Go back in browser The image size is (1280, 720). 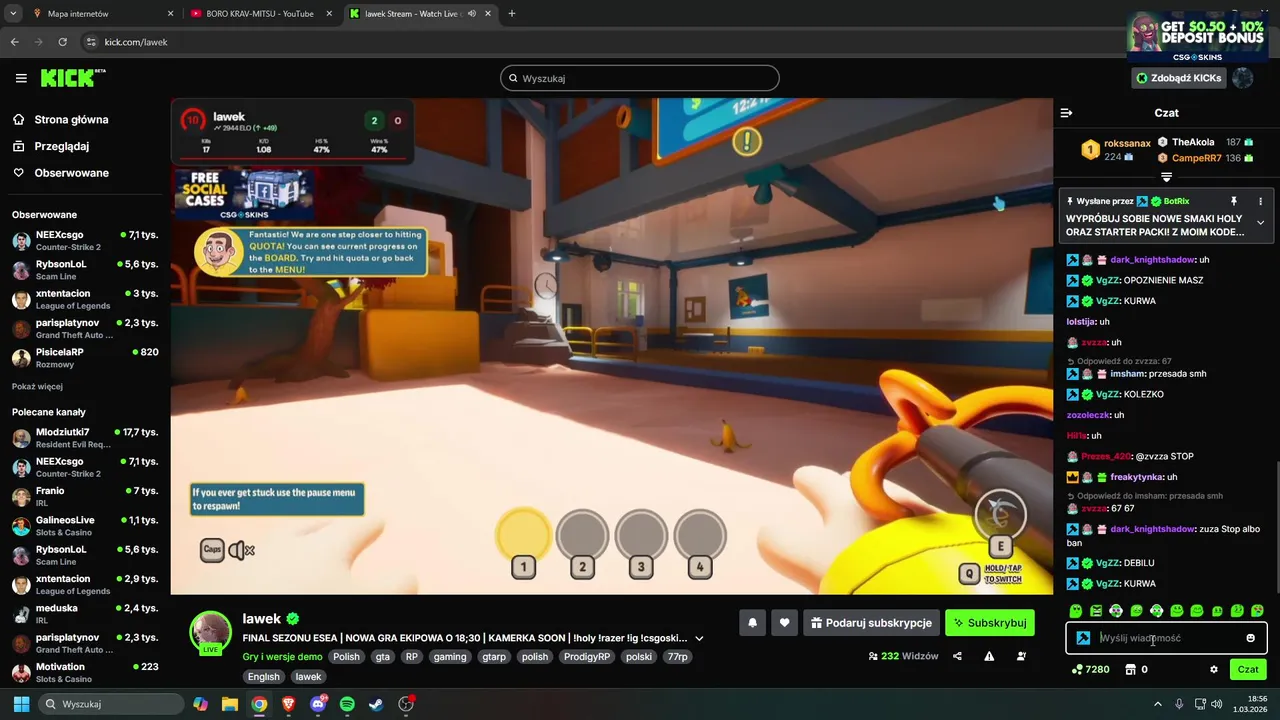pos(14,42)
